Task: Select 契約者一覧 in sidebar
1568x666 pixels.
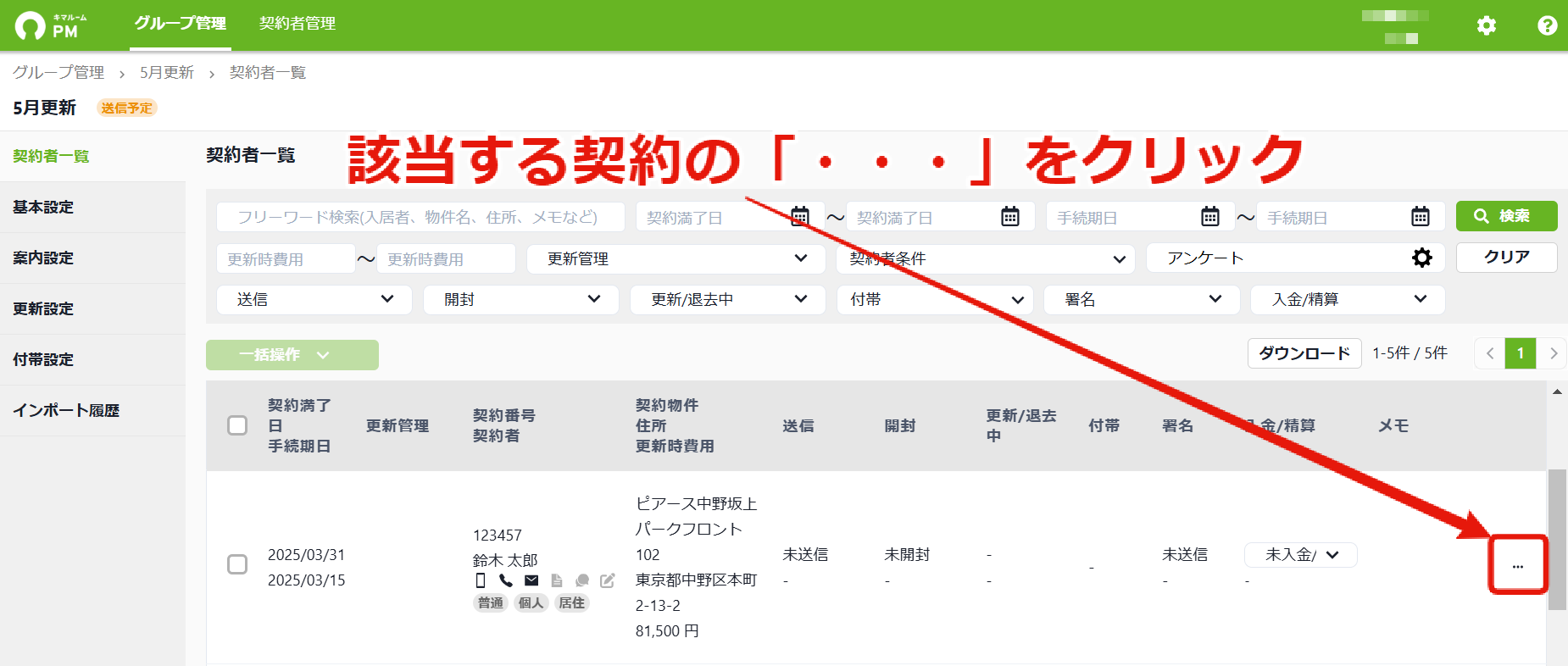Action: click(92, 156)
